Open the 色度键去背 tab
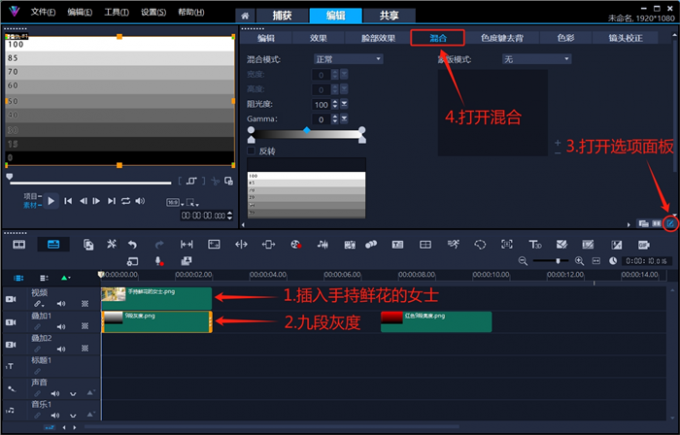Image resolution: width=680 pixels, height=435 pixels. [502, 38]
